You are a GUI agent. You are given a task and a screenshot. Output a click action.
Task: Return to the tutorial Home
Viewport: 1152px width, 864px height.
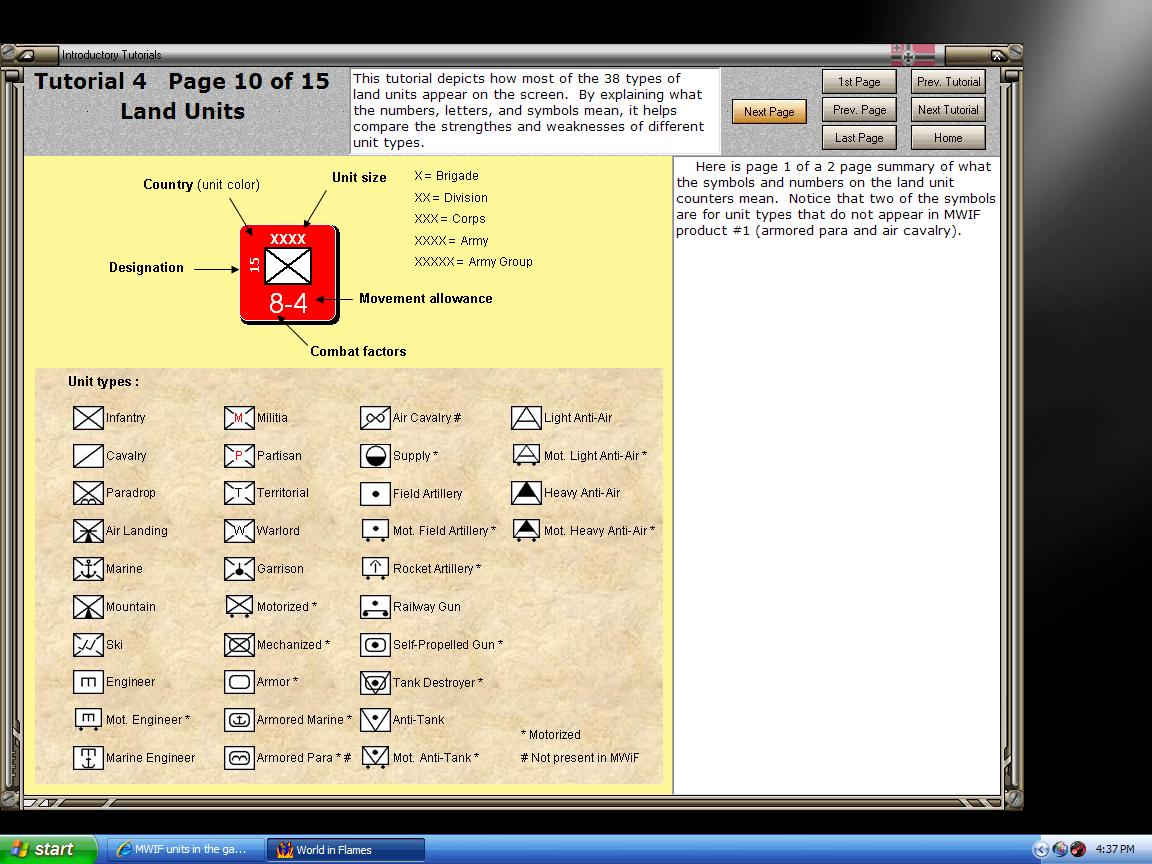point(948,137)
